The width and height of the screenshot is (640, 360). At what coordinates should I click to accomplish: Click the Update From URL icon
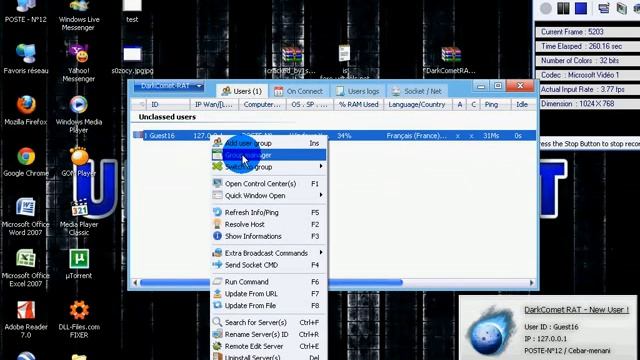[218, 293]
